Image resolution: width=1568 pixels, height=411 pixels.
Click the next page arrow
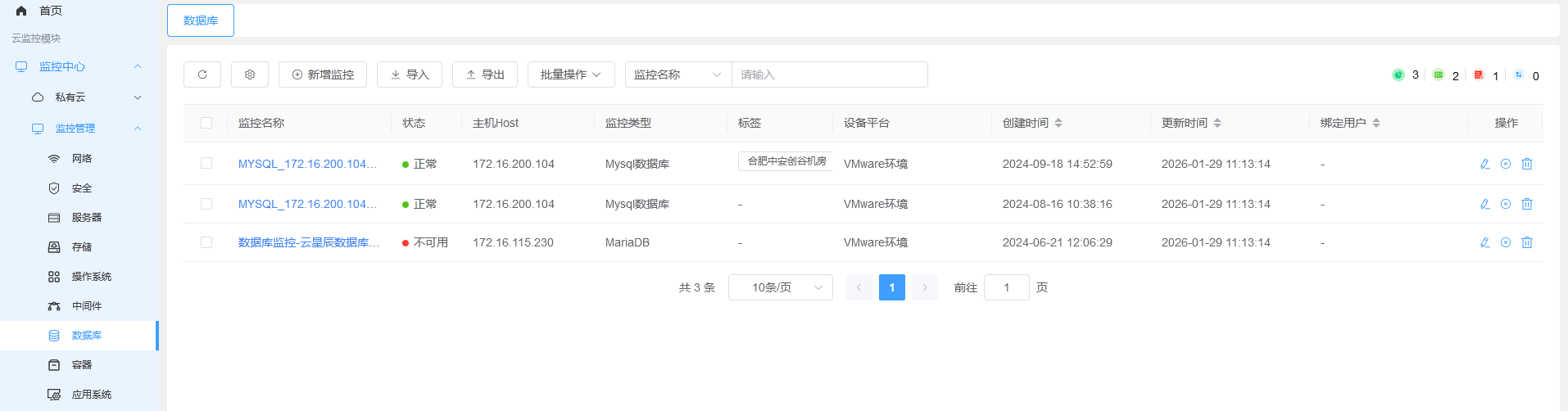coord(925,287)
